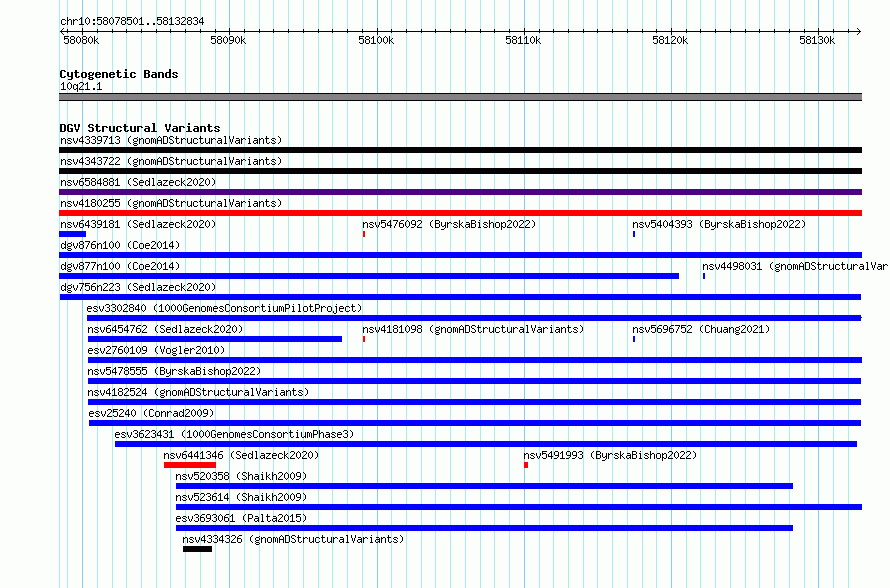Select esv2760109 (Vogler2010) label
This screenshot has width=890, height=588.
(x=156, y=350)
